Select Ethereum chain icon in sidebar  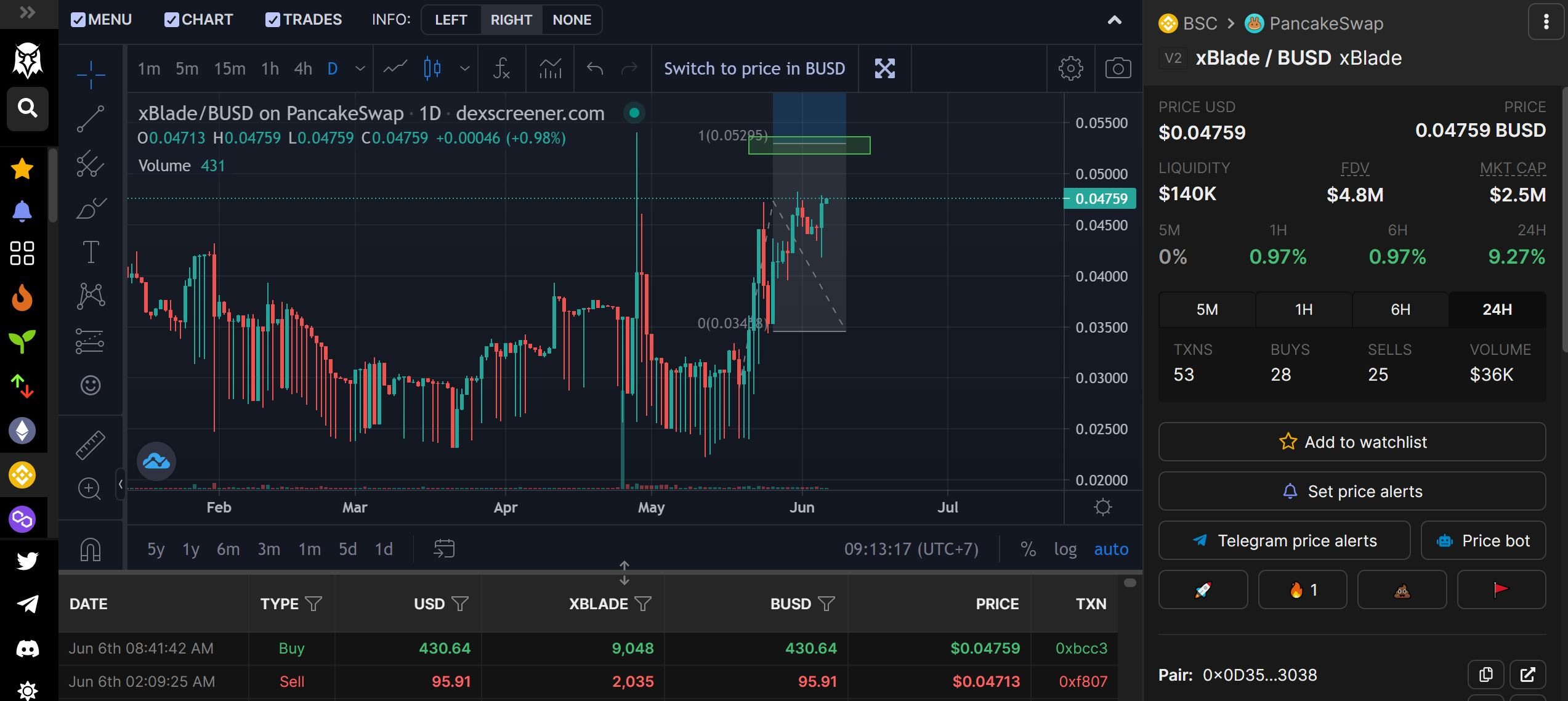pos(22,431)
